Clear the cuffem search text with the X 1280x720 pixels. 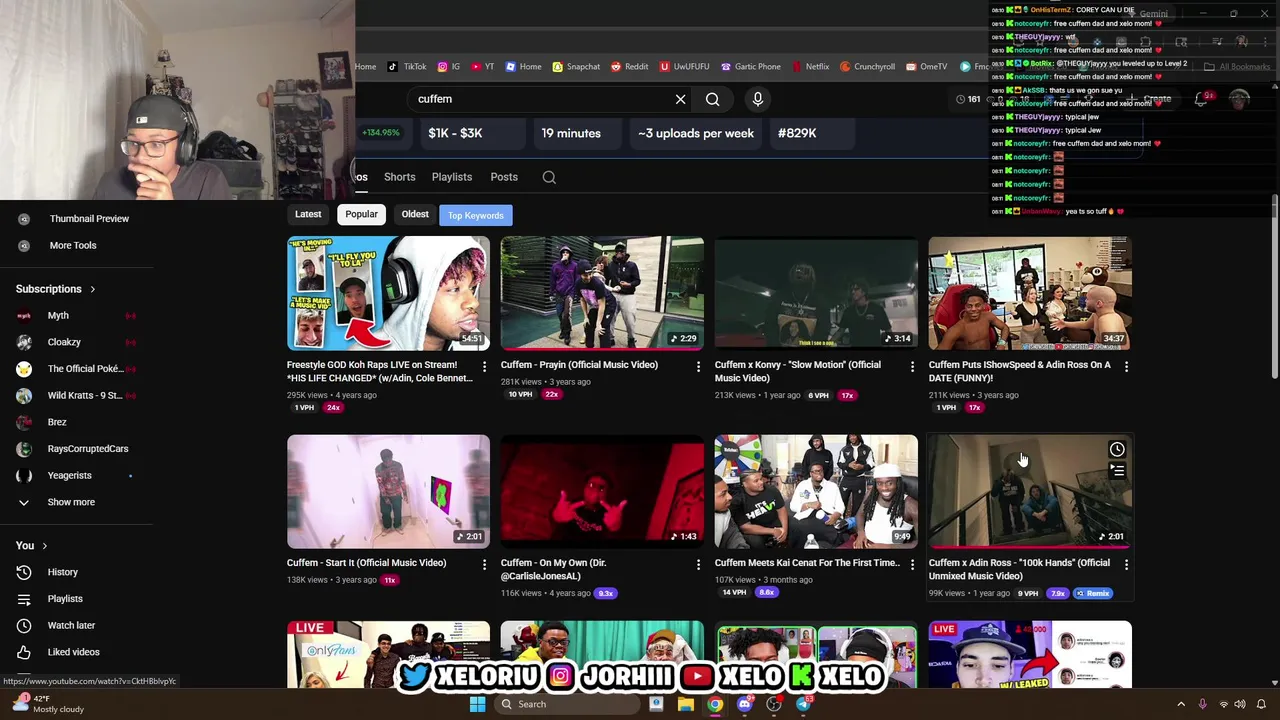[x=680, y=99]
